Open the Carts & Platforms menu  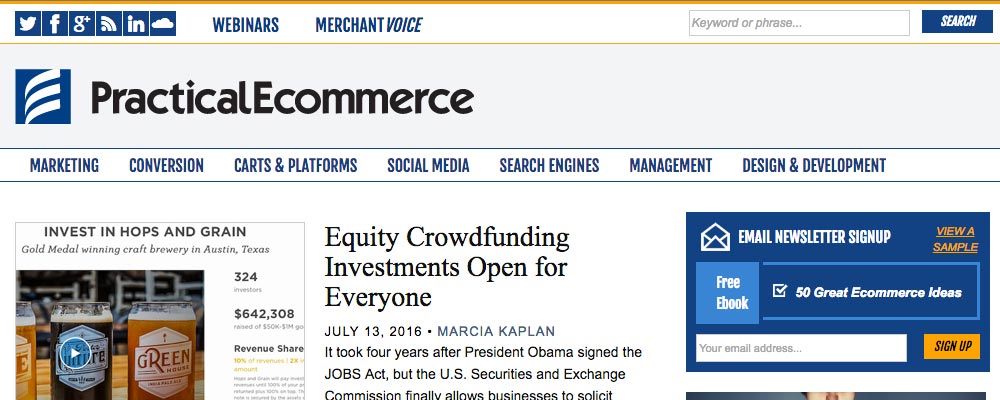point(295,166)
